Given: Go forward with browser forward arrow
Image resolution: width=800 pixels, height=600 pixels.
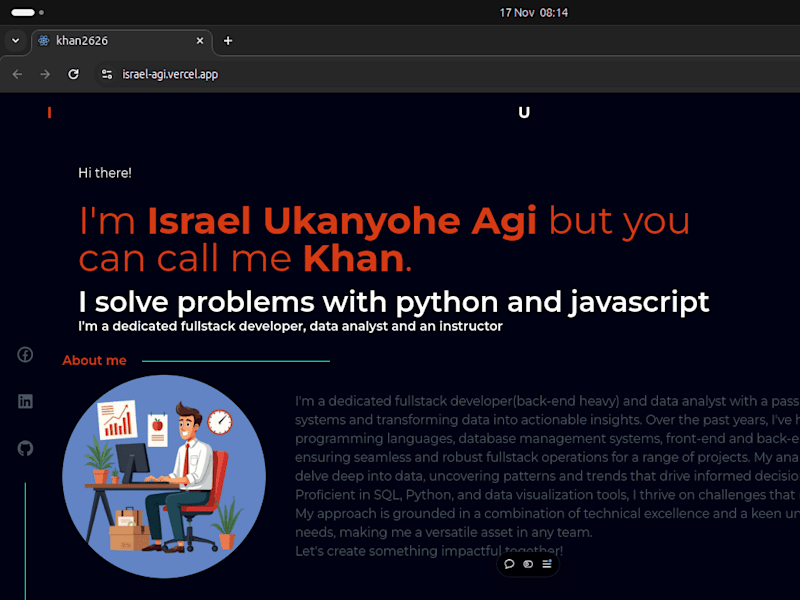Looking at the screenshot, I should pos(45,74).
